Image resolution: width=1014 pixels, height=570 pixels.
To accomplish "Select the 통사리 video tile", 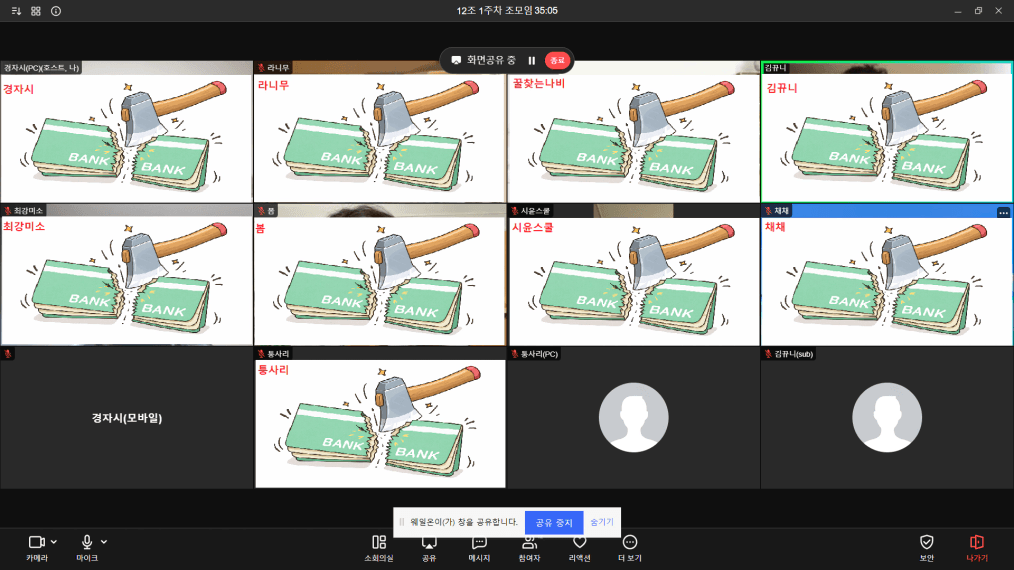I will pyautogui.click(x=380, y=418).
